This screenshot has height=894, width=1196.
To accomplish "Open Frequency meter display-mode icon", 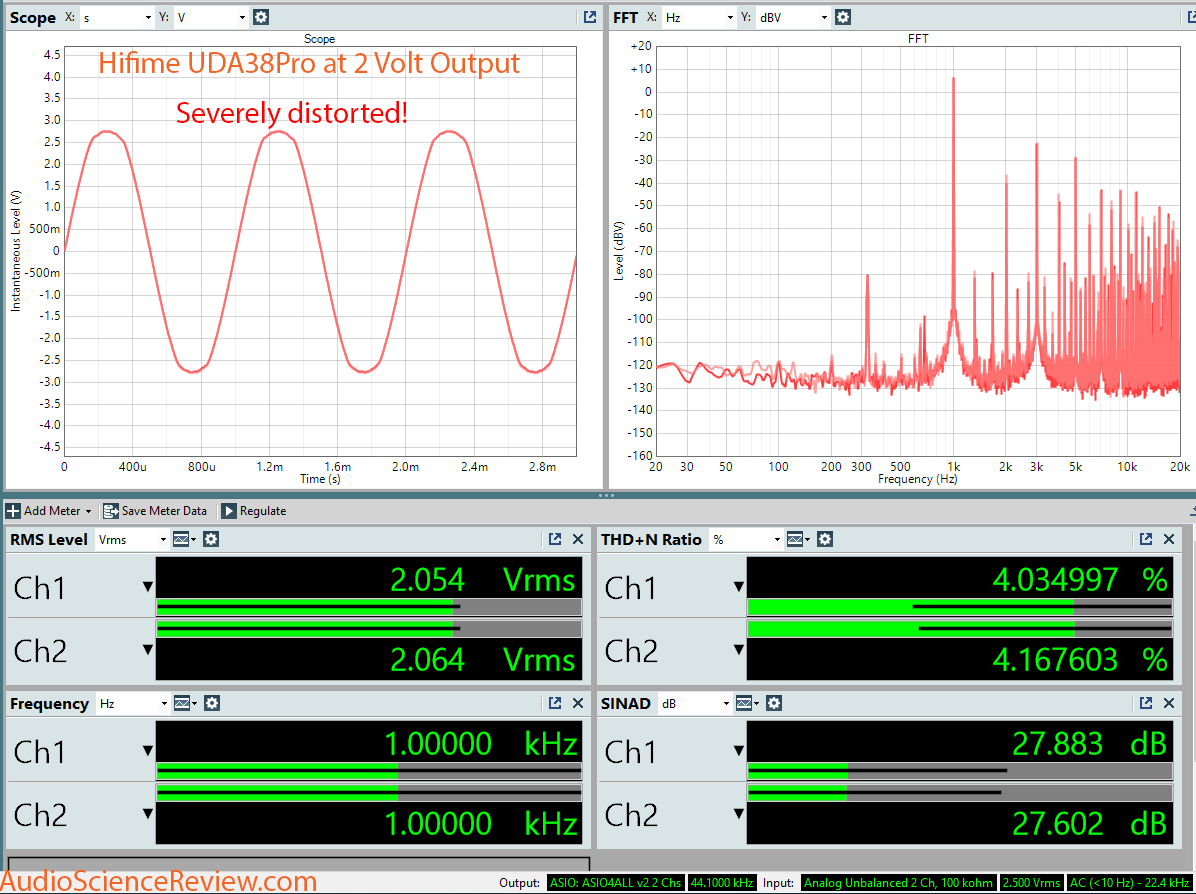I will 185,703.
